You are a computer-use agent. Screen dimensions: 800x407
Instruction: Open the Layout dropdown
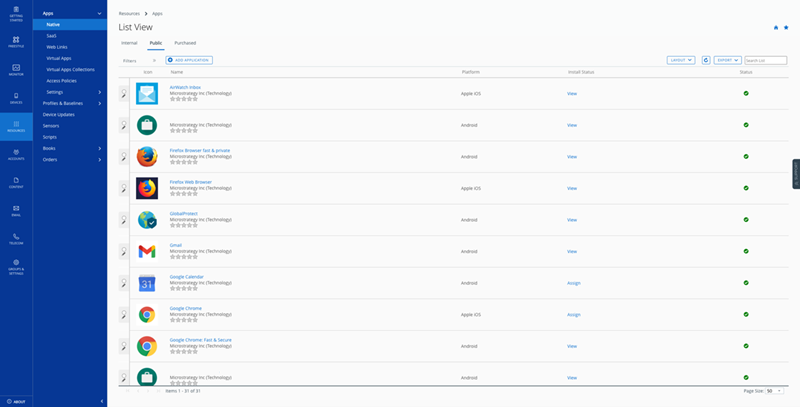(680, 60)
